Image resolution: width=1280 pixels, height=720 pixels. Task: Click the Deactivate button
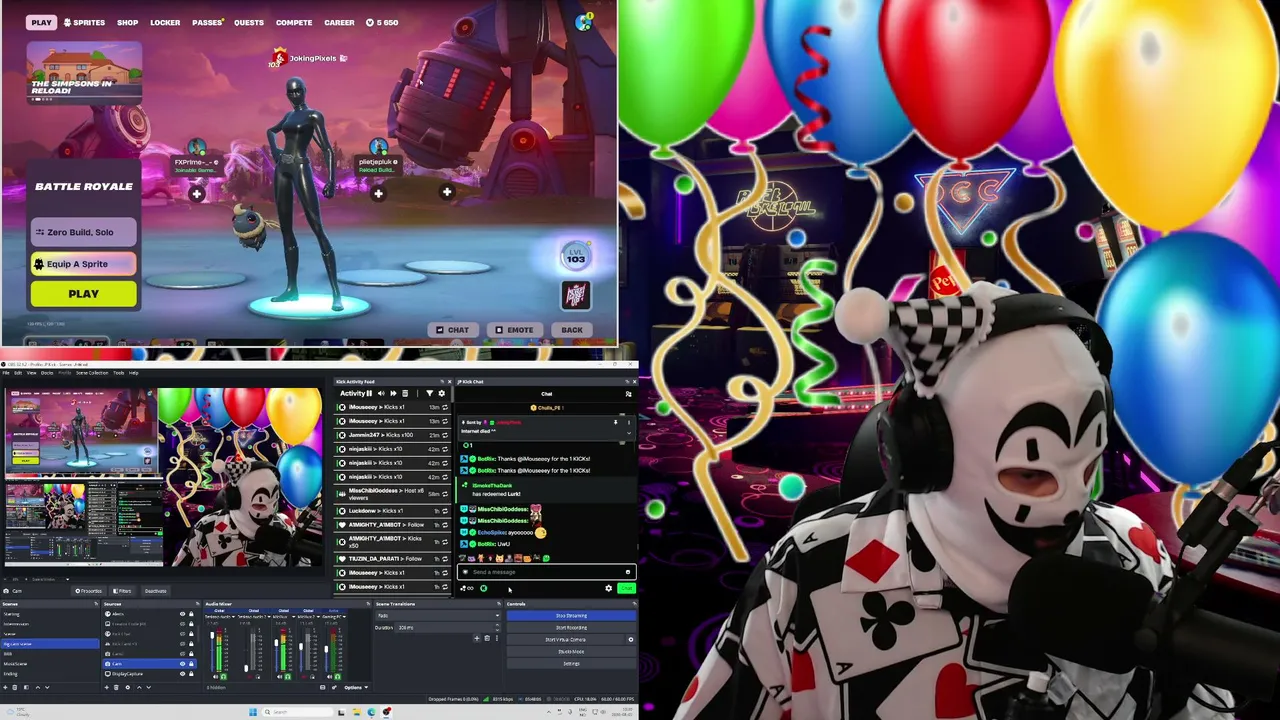(x=155, y=591)
